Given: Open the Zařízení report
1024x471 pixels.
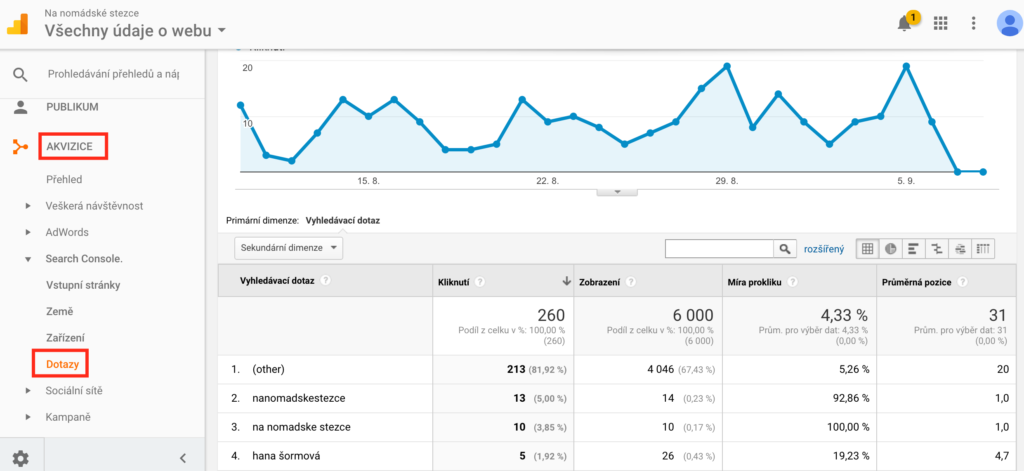Looking at the screenshot, I should pos(65,337).
